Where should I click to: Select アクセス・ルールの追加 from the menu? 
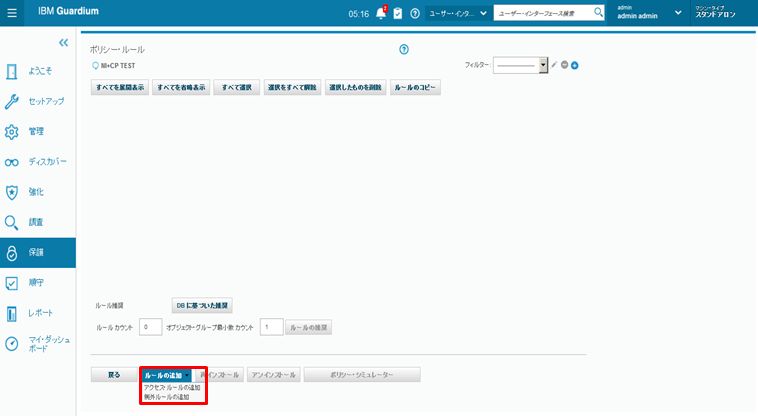(x=172, y=387)
